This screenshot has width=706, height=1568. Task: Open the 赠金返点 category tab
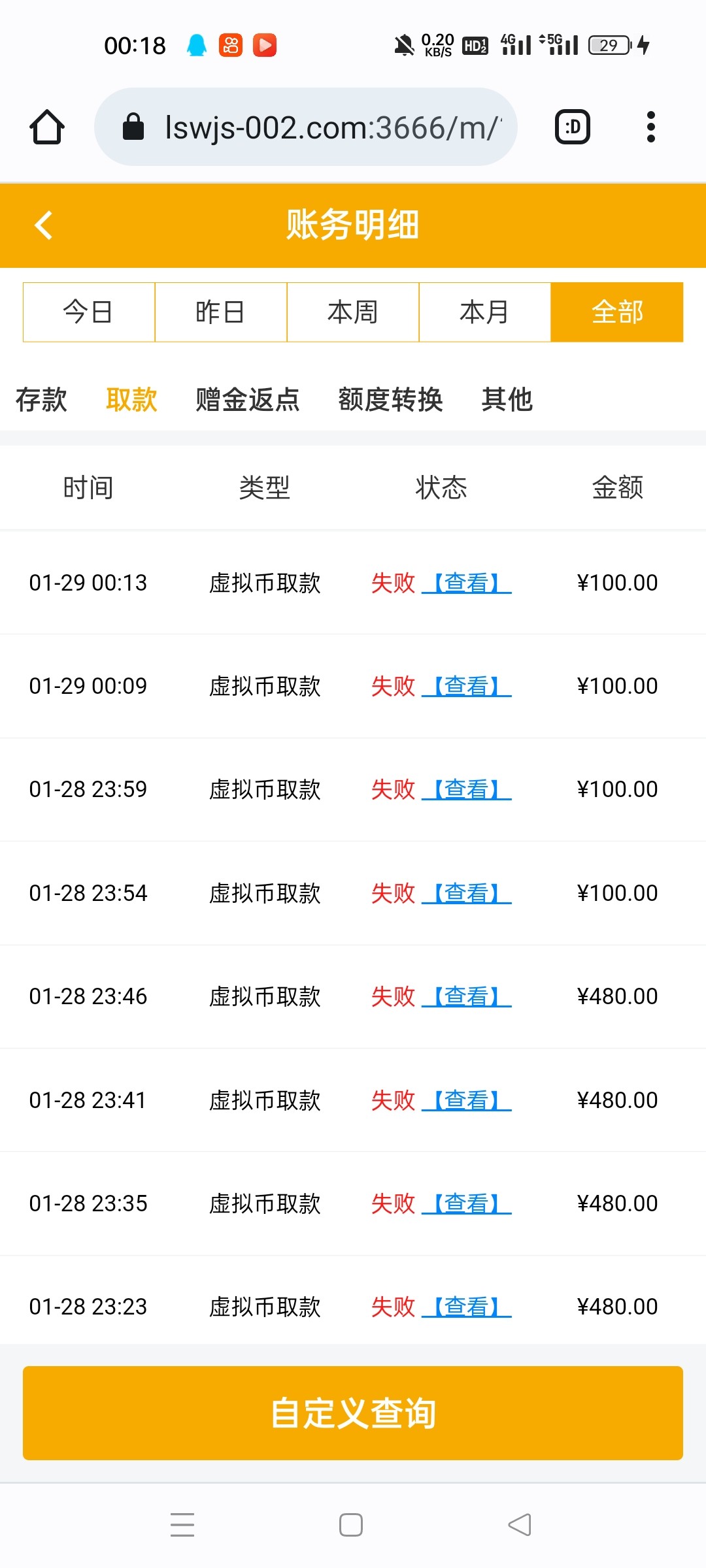pos(248,399)
